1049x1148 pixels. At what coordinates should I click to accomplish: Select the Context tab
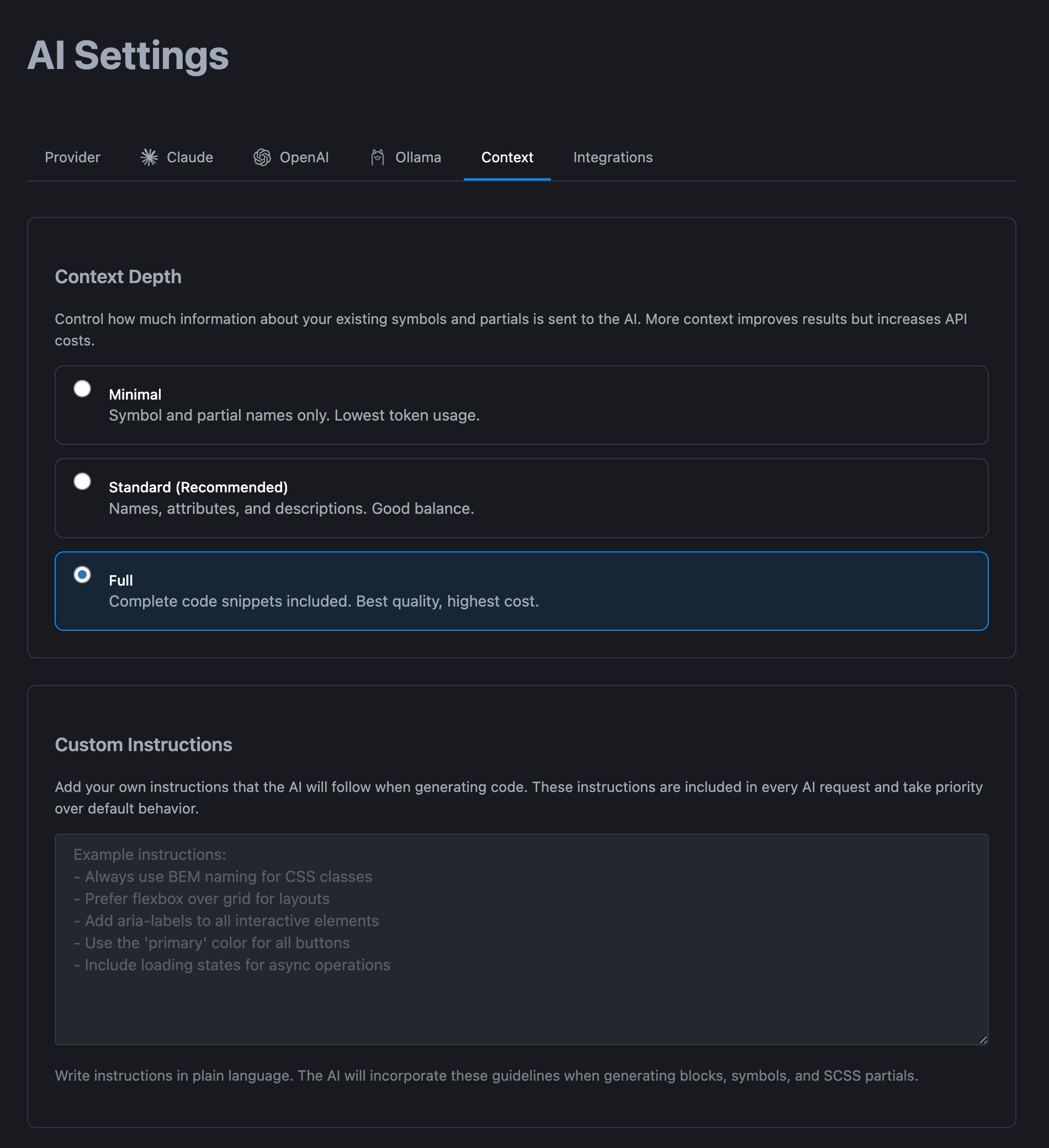coord(507,157)
